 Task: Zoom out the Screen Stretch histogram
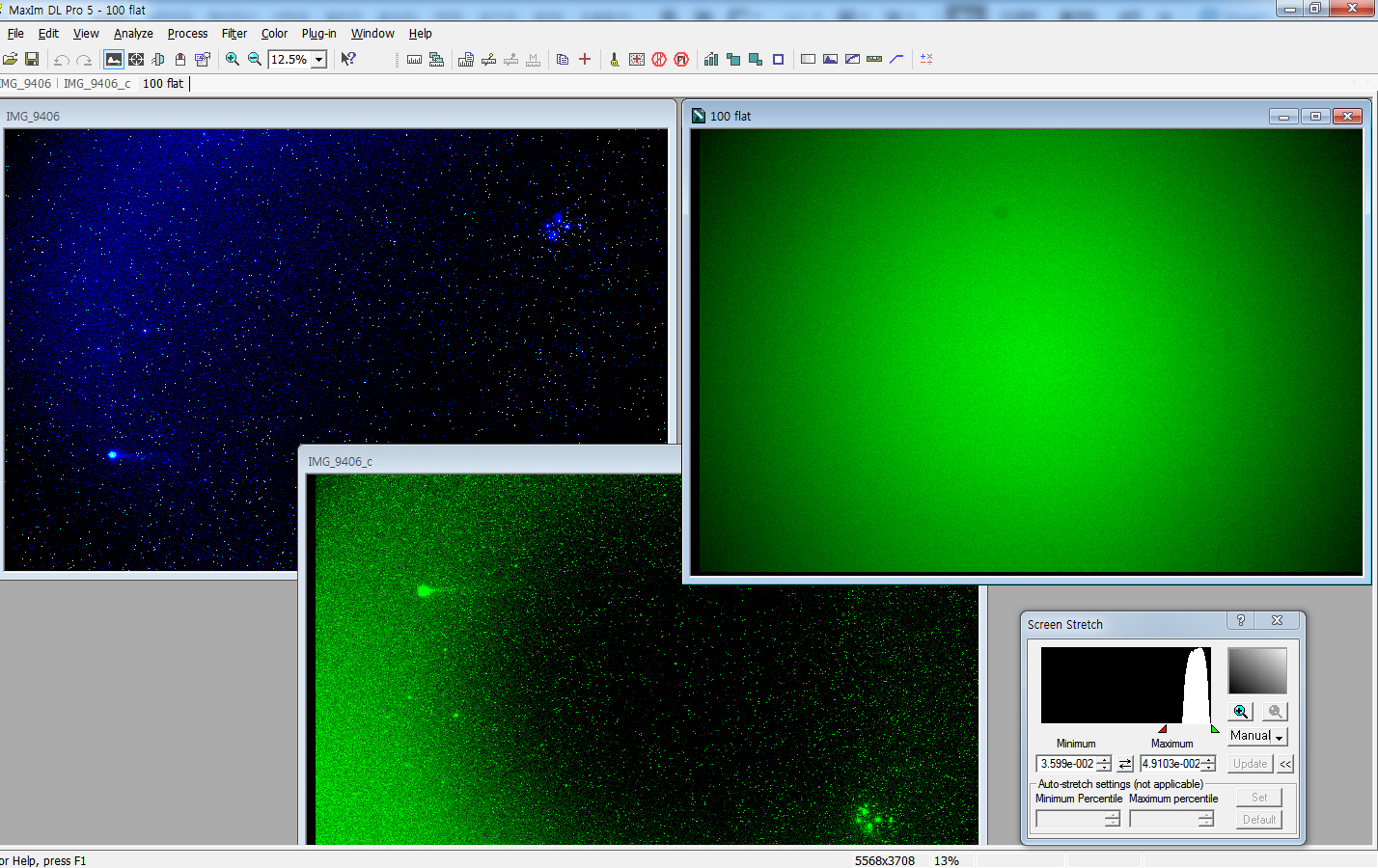[1275, 712]
